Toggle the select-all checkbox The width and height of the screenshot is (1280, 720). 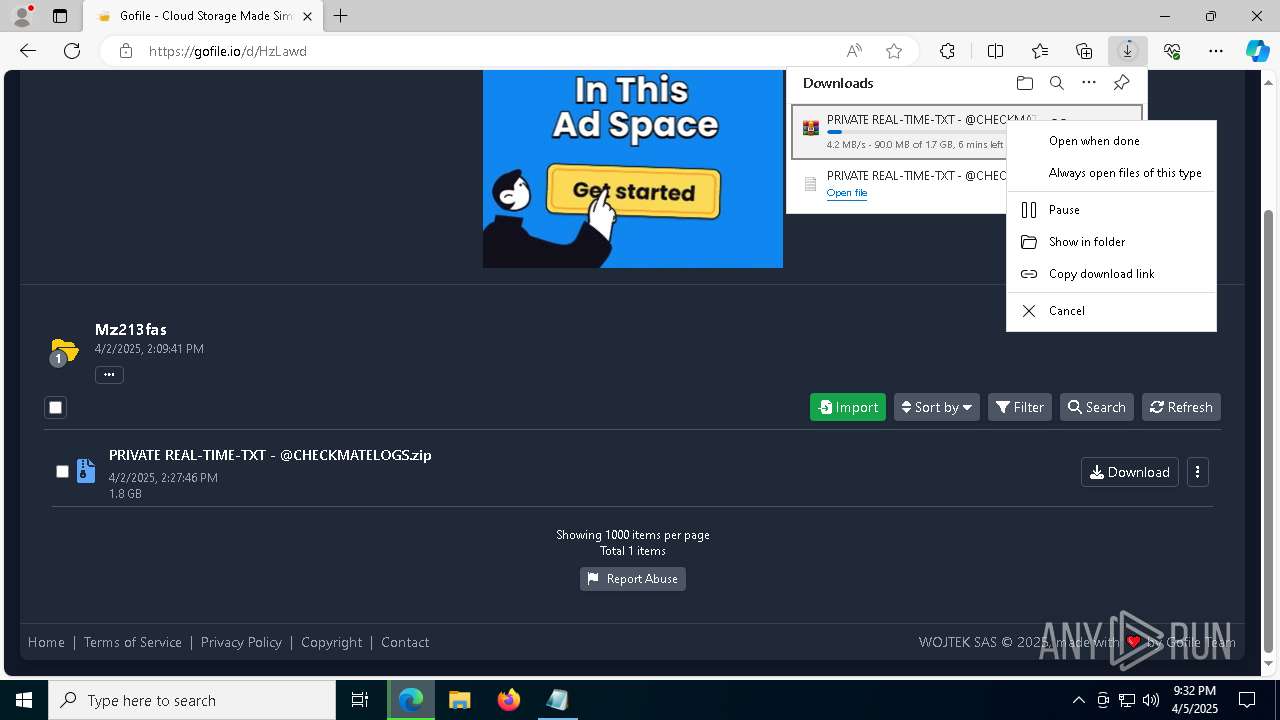tap(56, 407)
